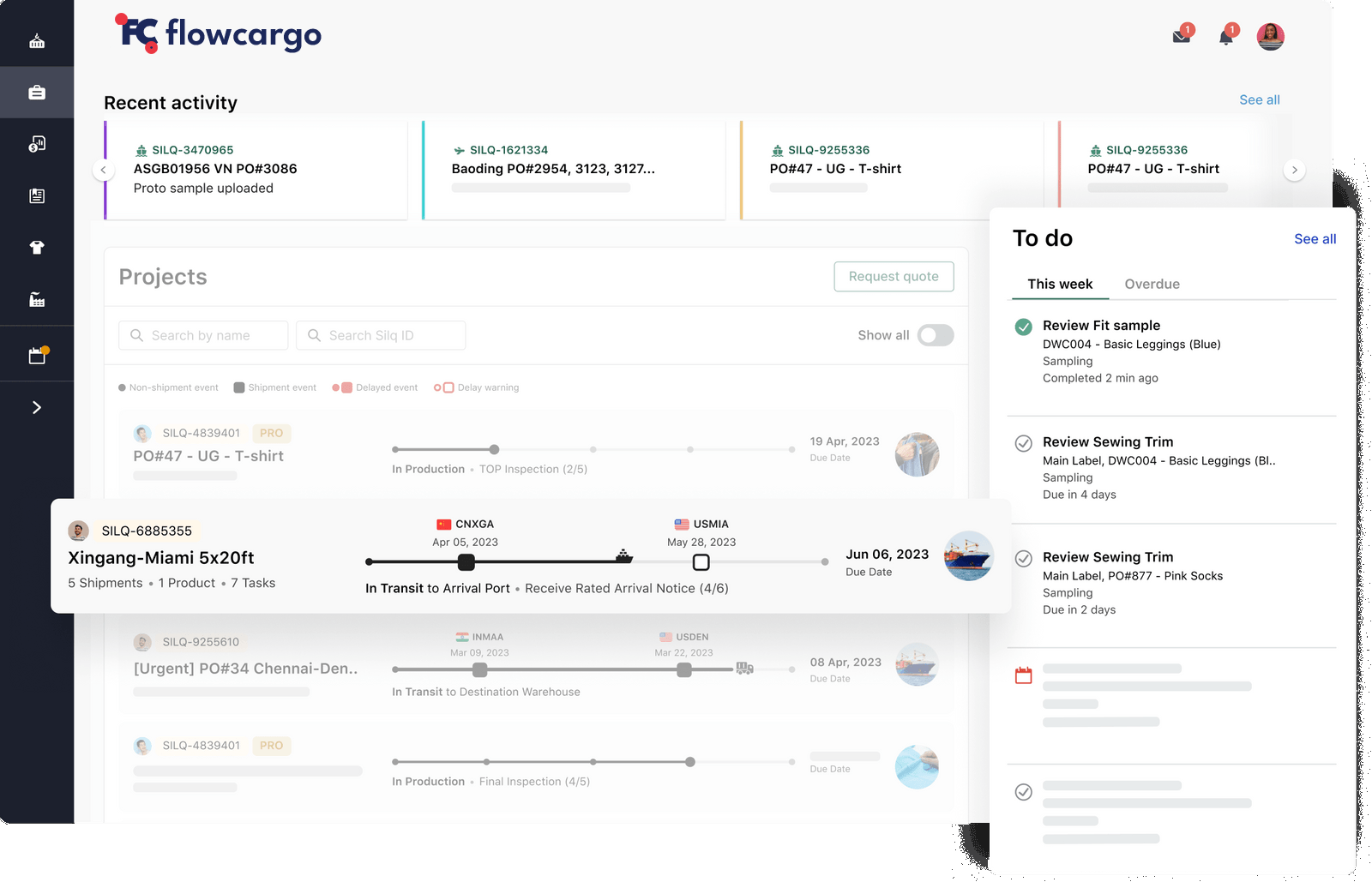Screen dimensions: 1372x882
Task: Click USMIA marker on Xingang-Miami timeline
Action: [x=701, y=562]
